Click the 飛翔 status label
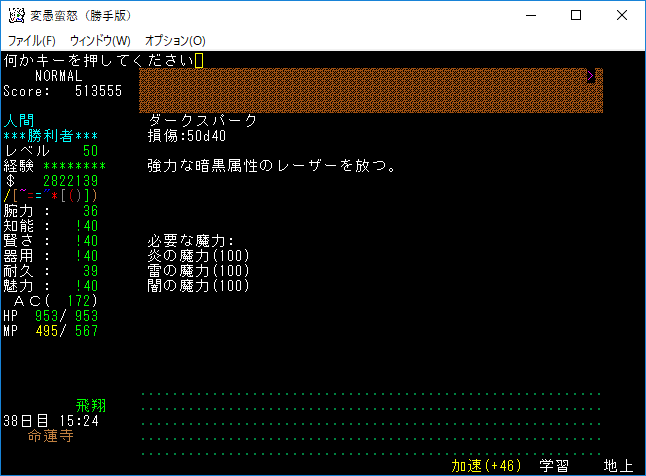Screen dimensions: 646x476 (91, 406)
